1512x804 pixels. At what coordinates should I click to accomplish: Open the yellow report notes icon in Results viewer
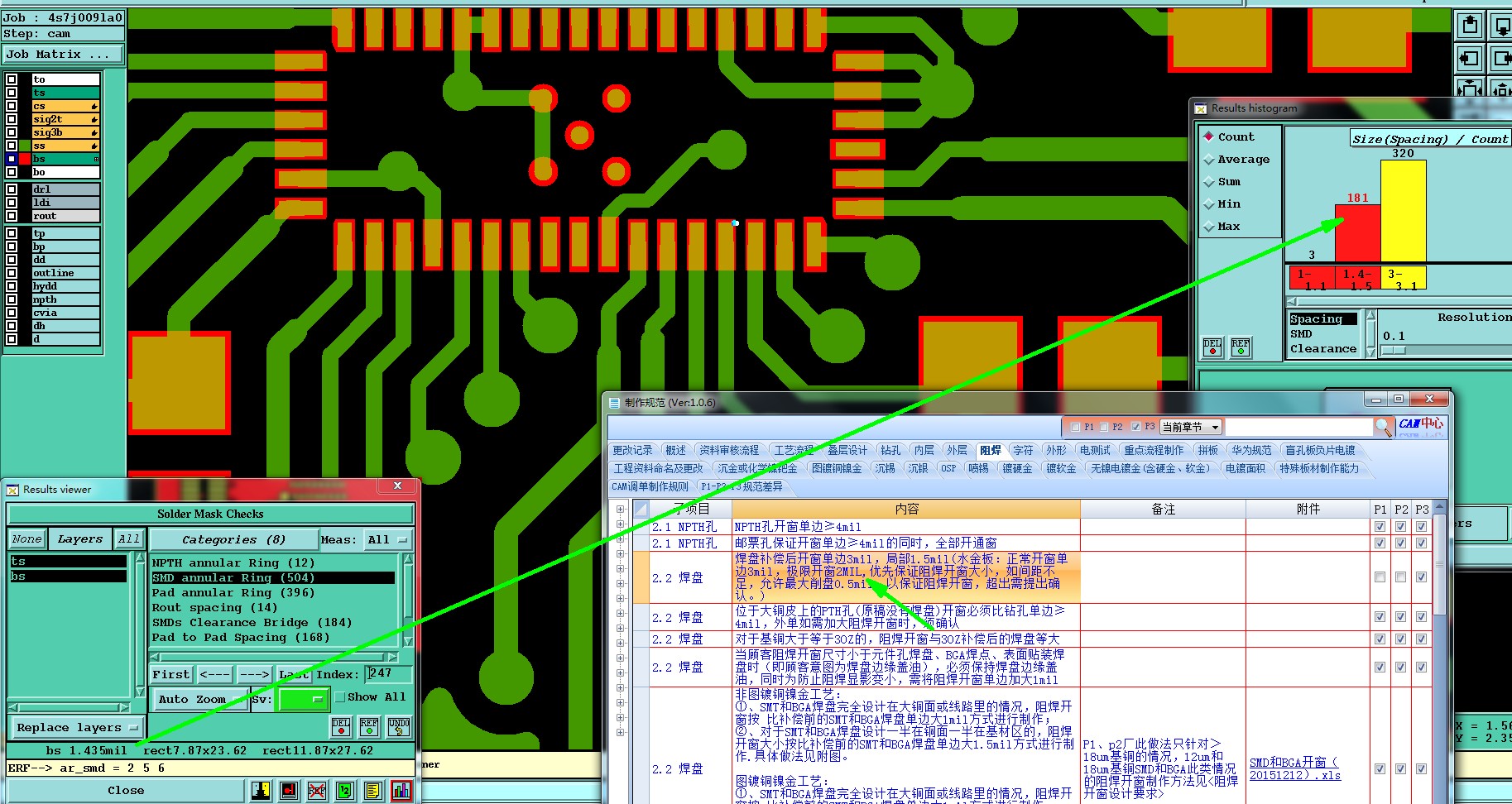tap(373, 791)
